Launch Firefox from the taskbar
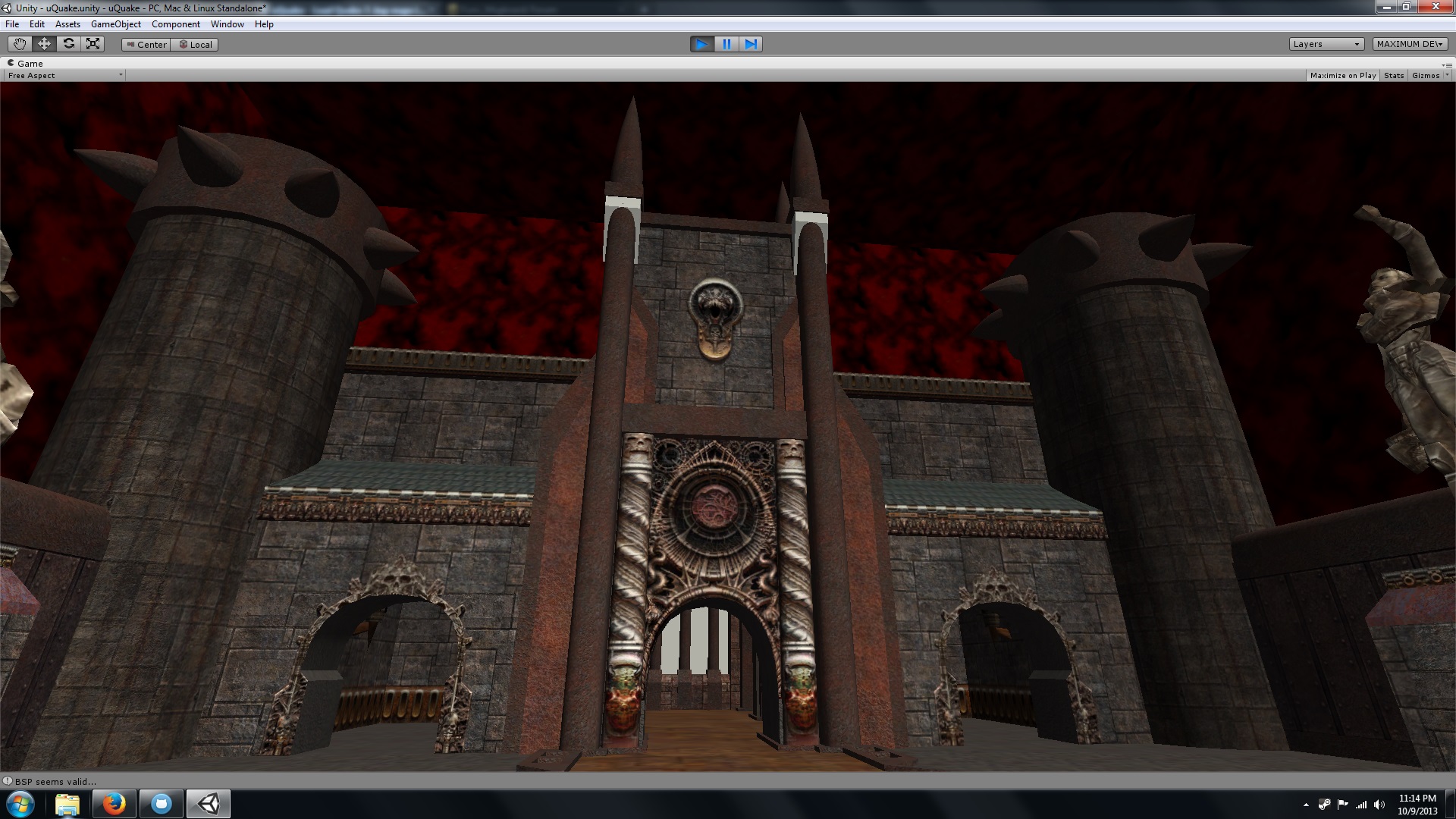 point(115,803)
